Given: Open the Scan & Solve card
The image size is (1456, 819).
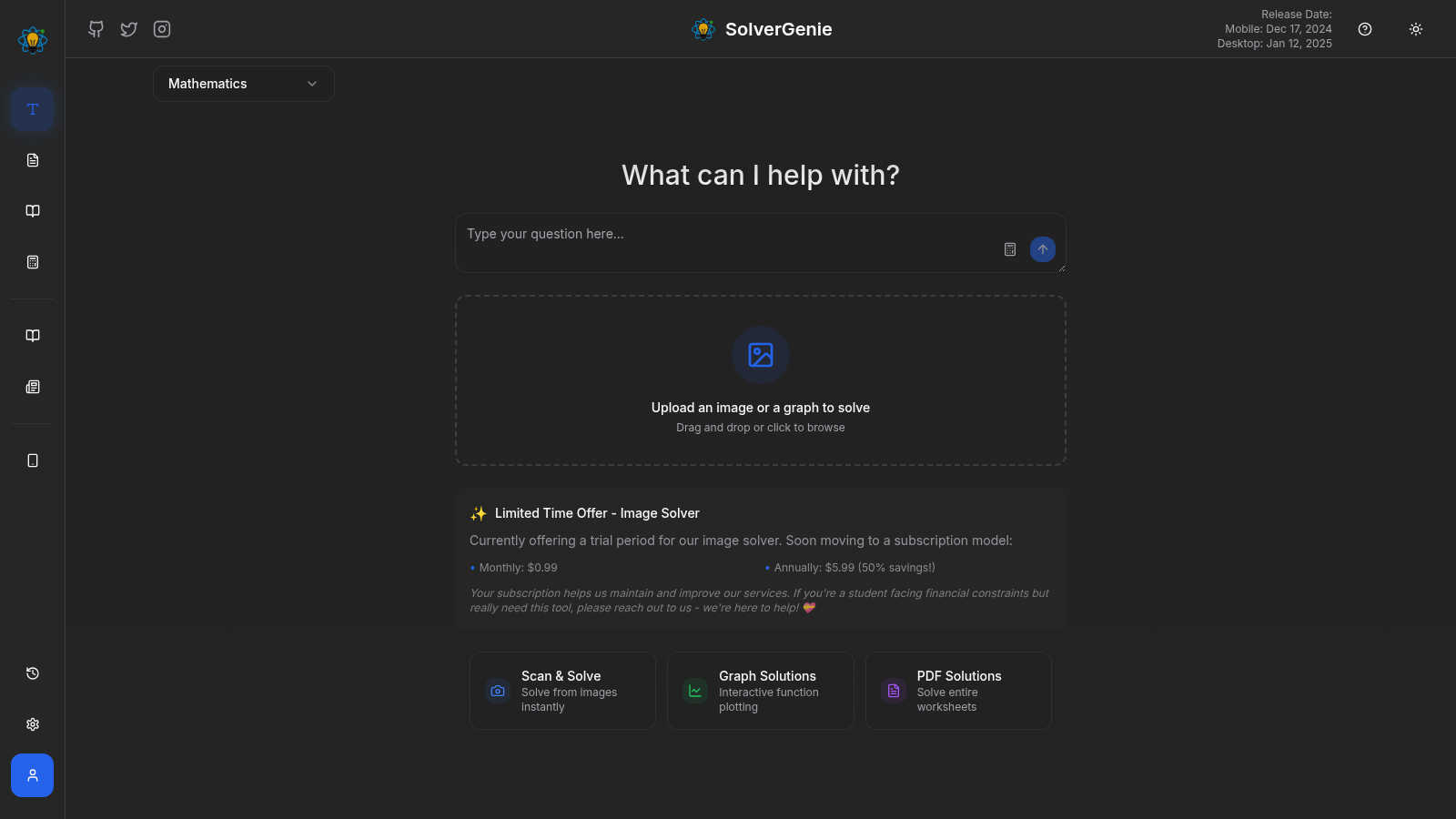Looking at the screenshot, I should (x=562, y=691).
